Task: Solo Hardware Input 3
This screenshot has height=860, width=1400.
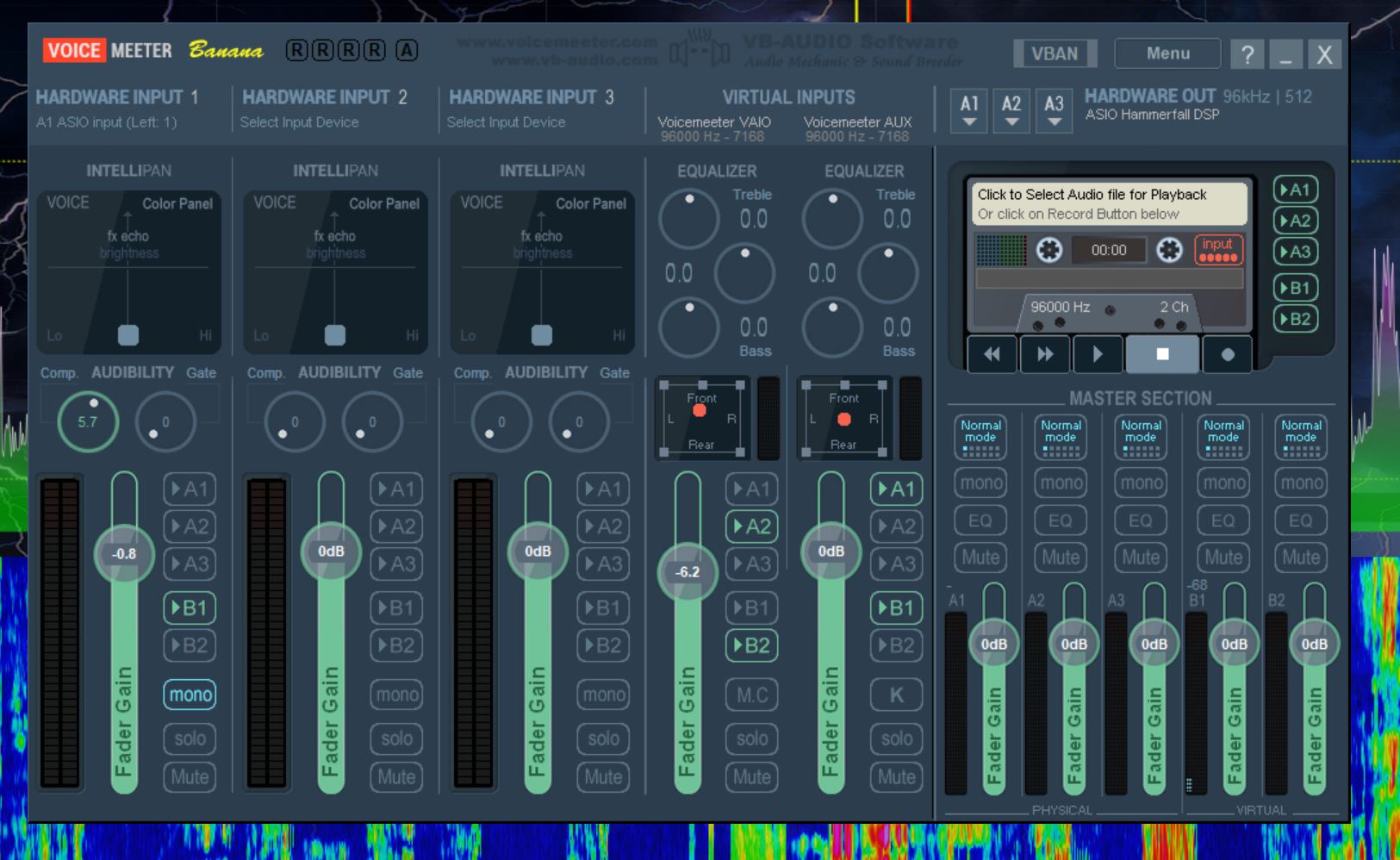Action: pyautogui.click(x=603, y=738)
